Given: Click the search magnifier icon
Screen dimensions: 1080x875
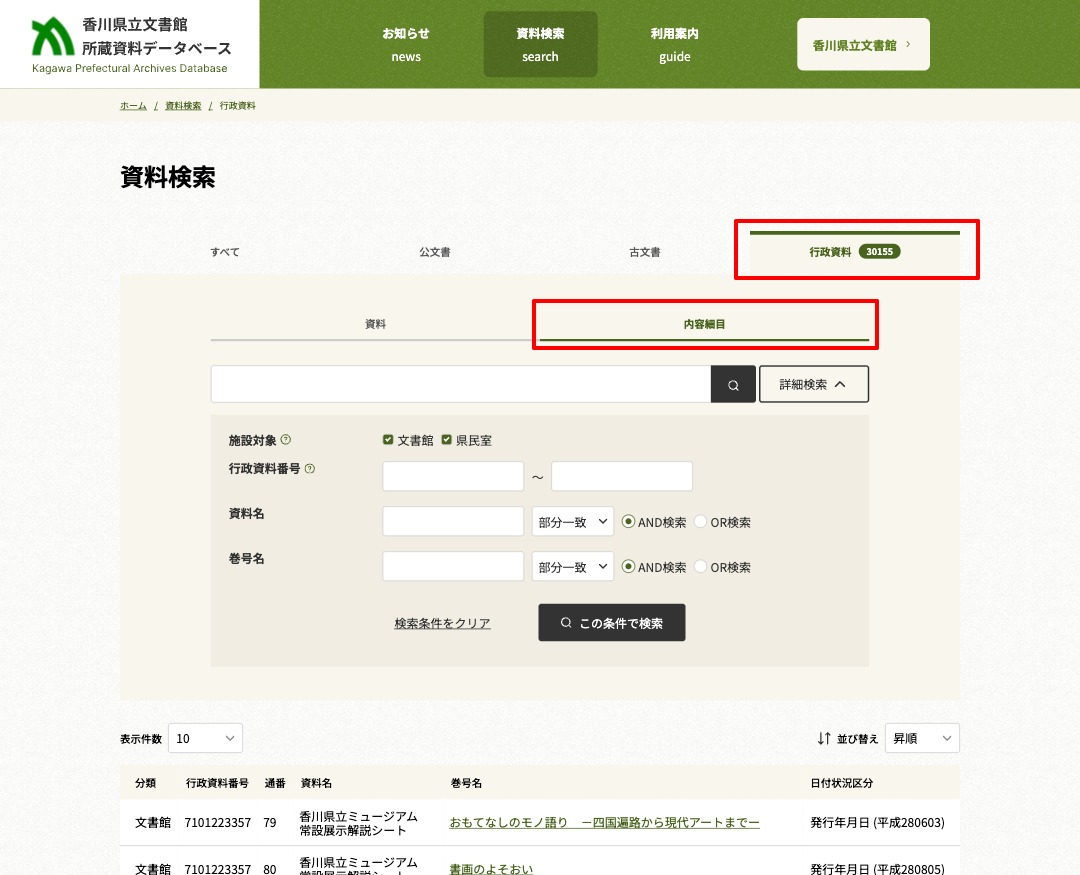Looking at the screenshot, I should pos(733,384).
